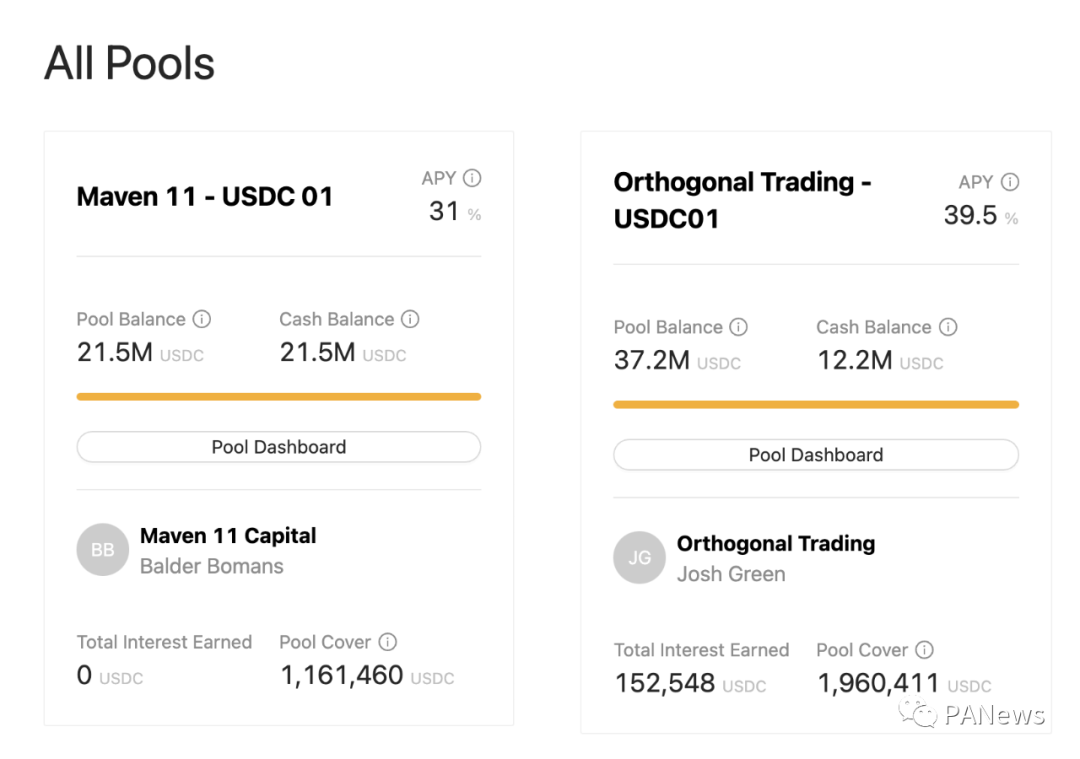The image size is (1080, 759).
Task: Open the Maven 11 Pool Dashboard
Action: point(278,447)
